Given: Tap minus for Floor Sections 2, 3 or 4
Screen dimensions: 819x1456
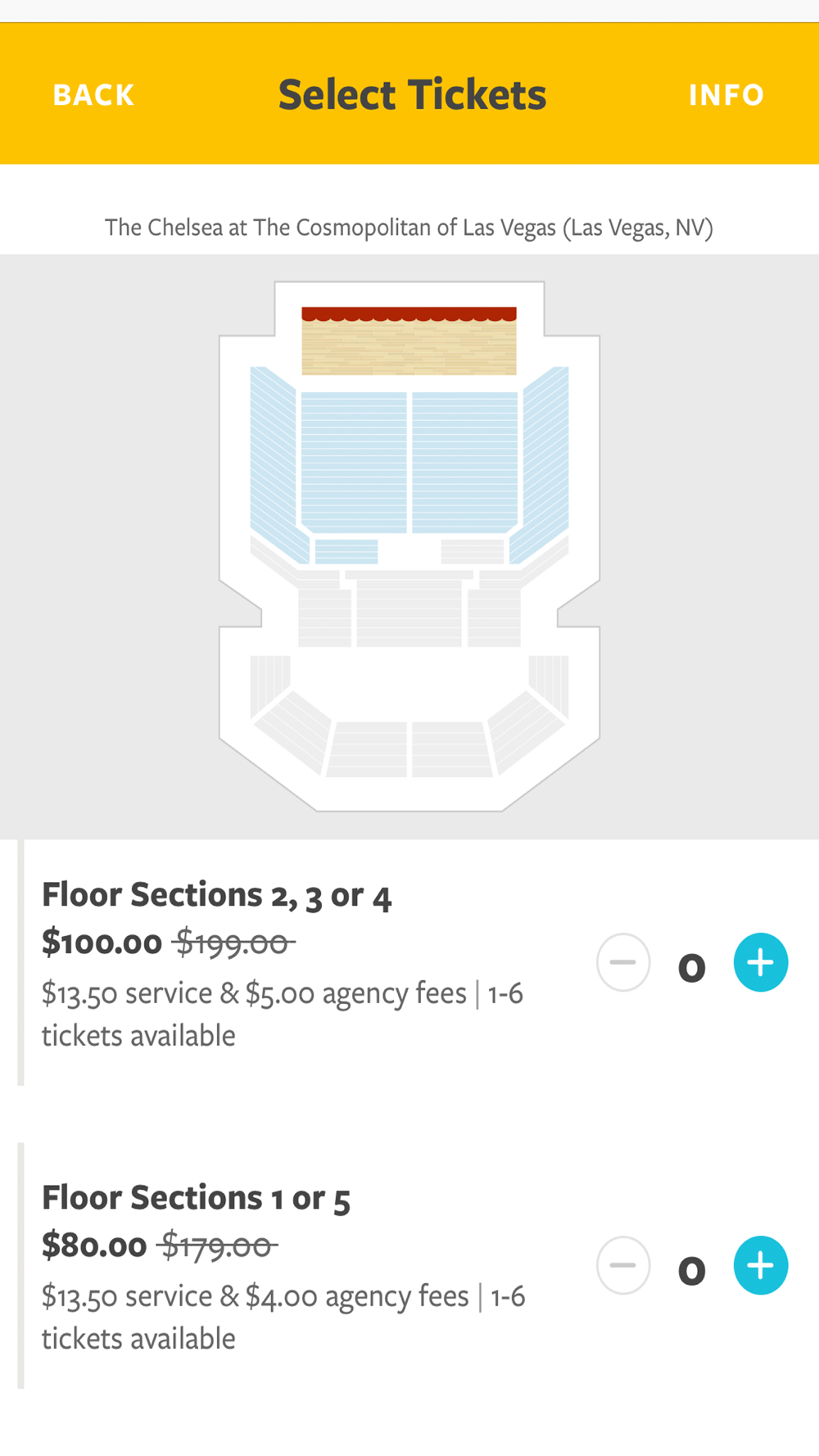Looking at the screenshot, I should pos(623,962).
